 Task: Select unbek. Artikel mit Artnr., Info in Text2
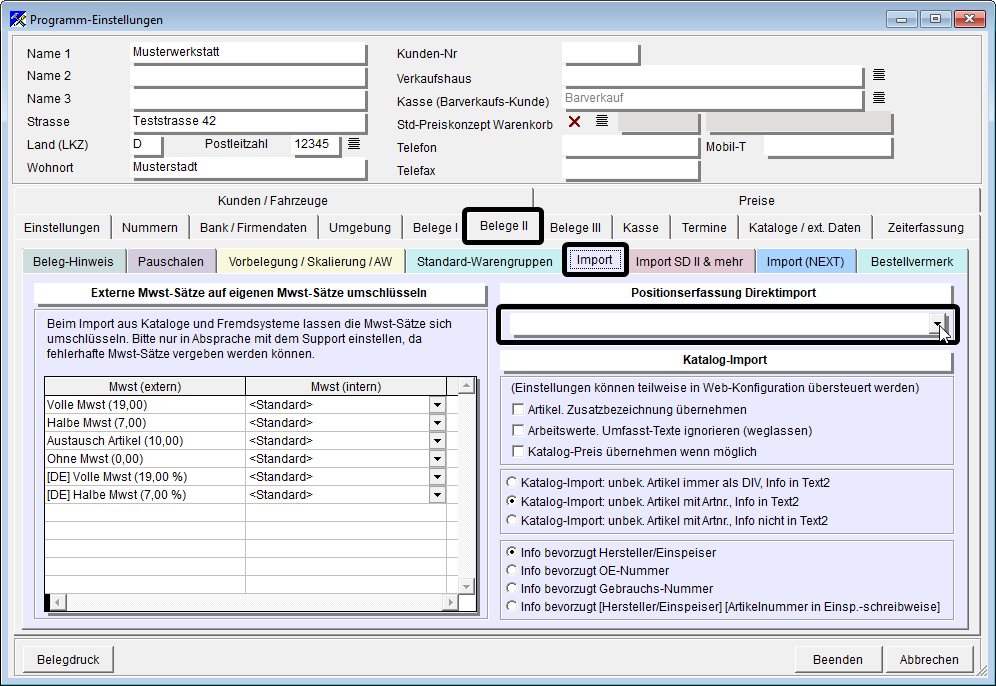512,501
